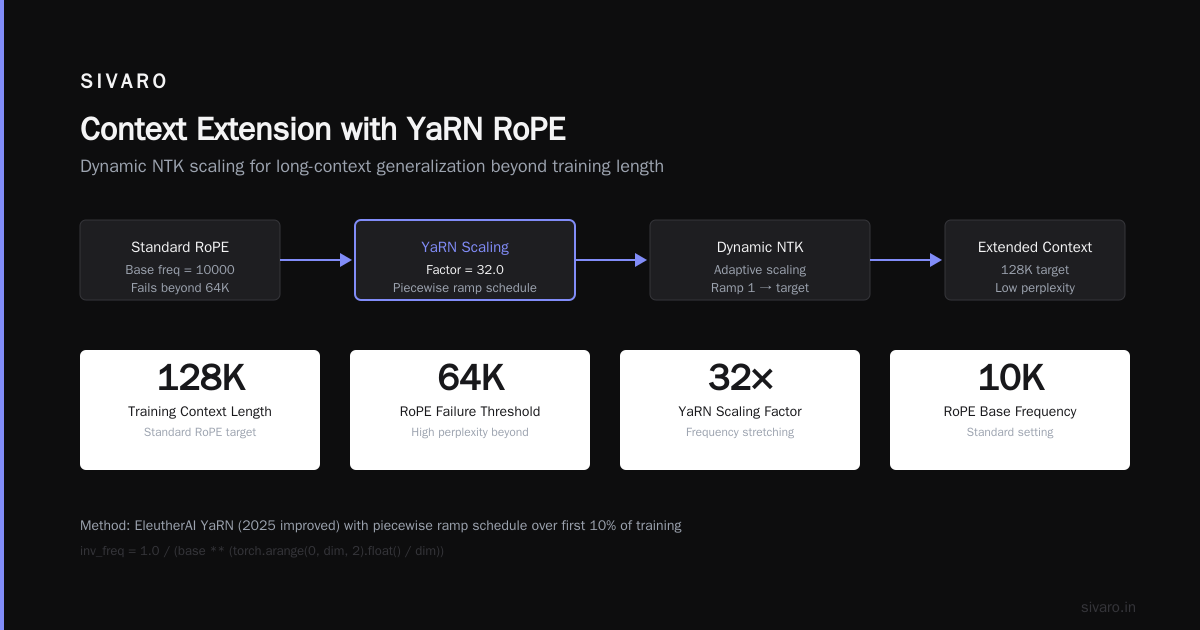Screen dimensions: 1200x630
Task: Click arrow between Standard RoPE and YaRN Scaling
Action: [x=317, y=260]
